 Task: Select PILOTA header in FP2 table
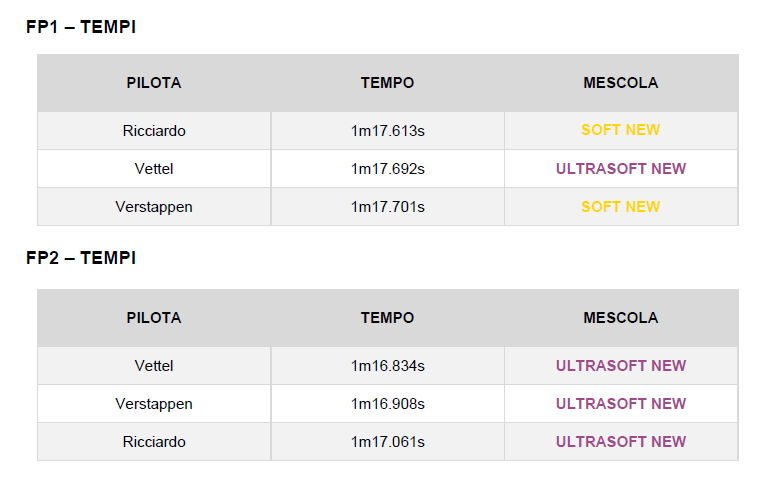click(154, 318)
